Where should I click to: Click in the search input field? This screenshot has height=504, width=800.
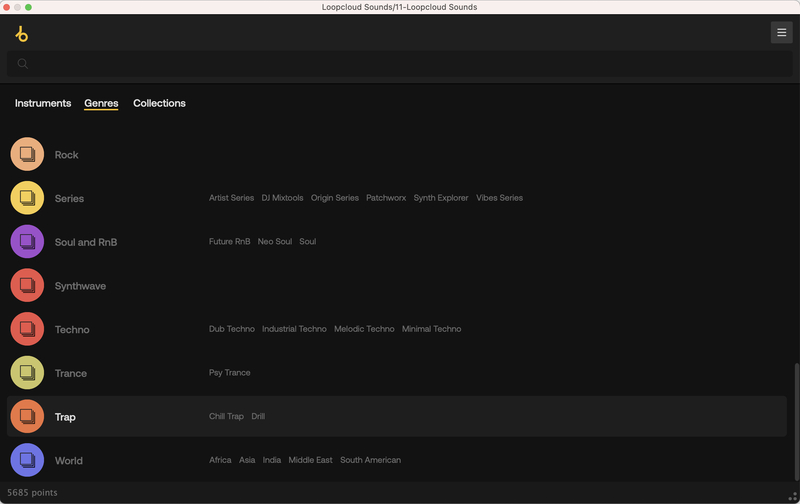pyautogui.click(x=400, y=64)
